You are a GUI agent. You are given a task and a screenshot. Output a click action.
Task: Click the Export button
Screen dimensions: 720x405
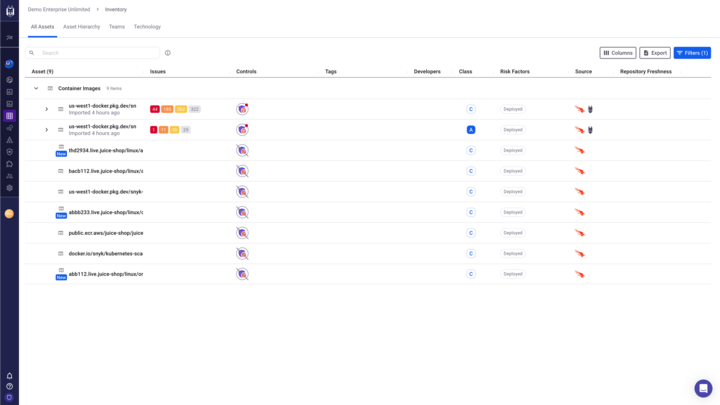[655, 53]
